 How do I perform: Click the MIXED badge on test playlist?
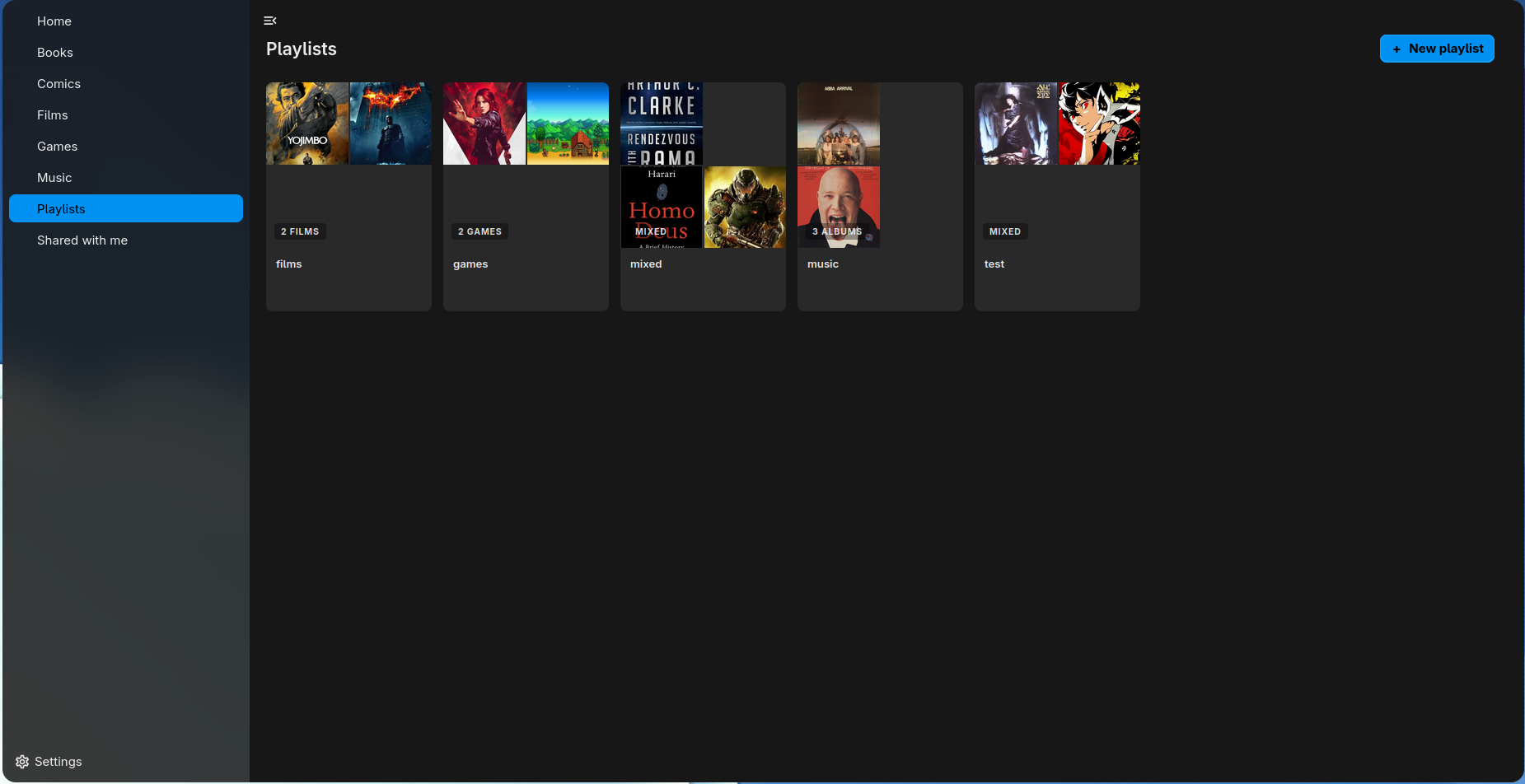(1005, 231)
